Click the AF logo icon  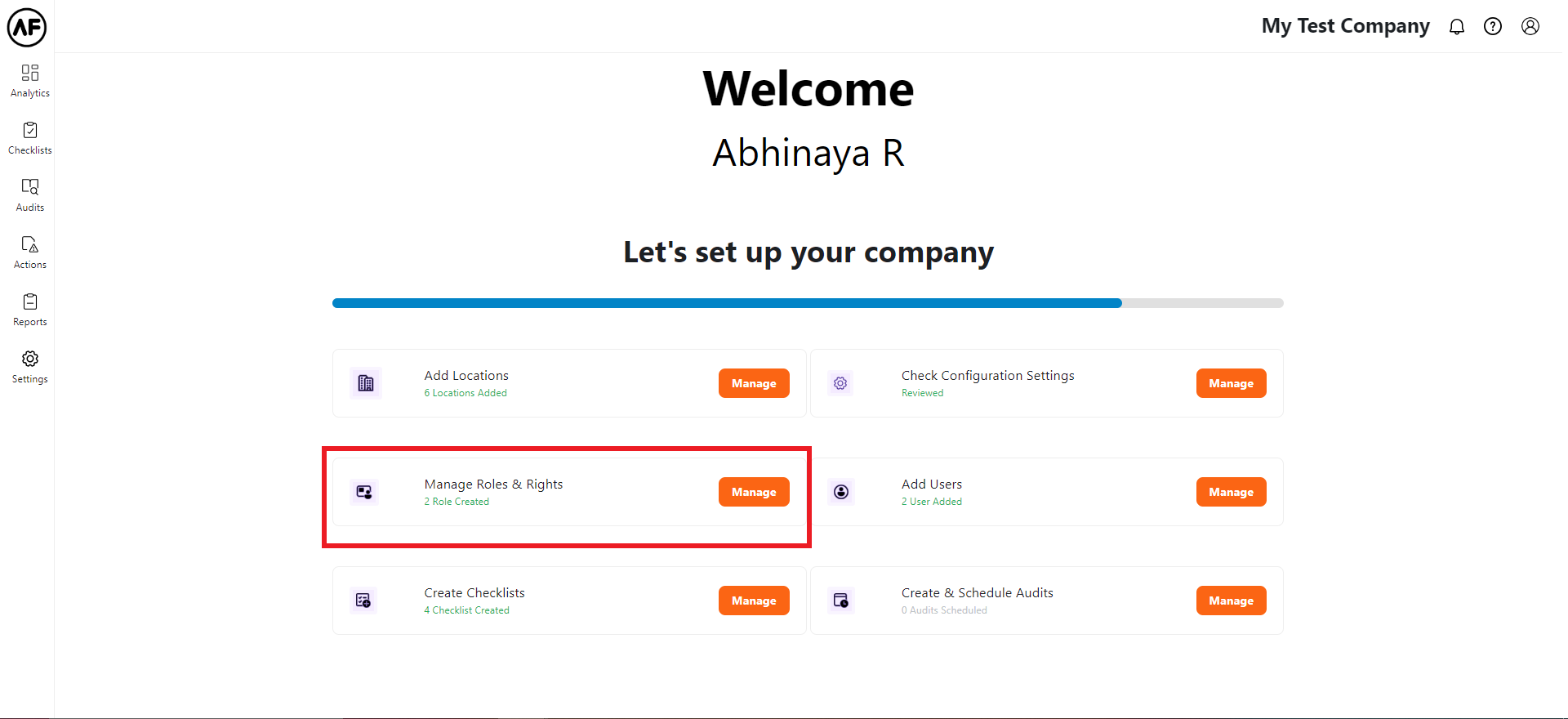pyautogui.click(x=27, y=27)
